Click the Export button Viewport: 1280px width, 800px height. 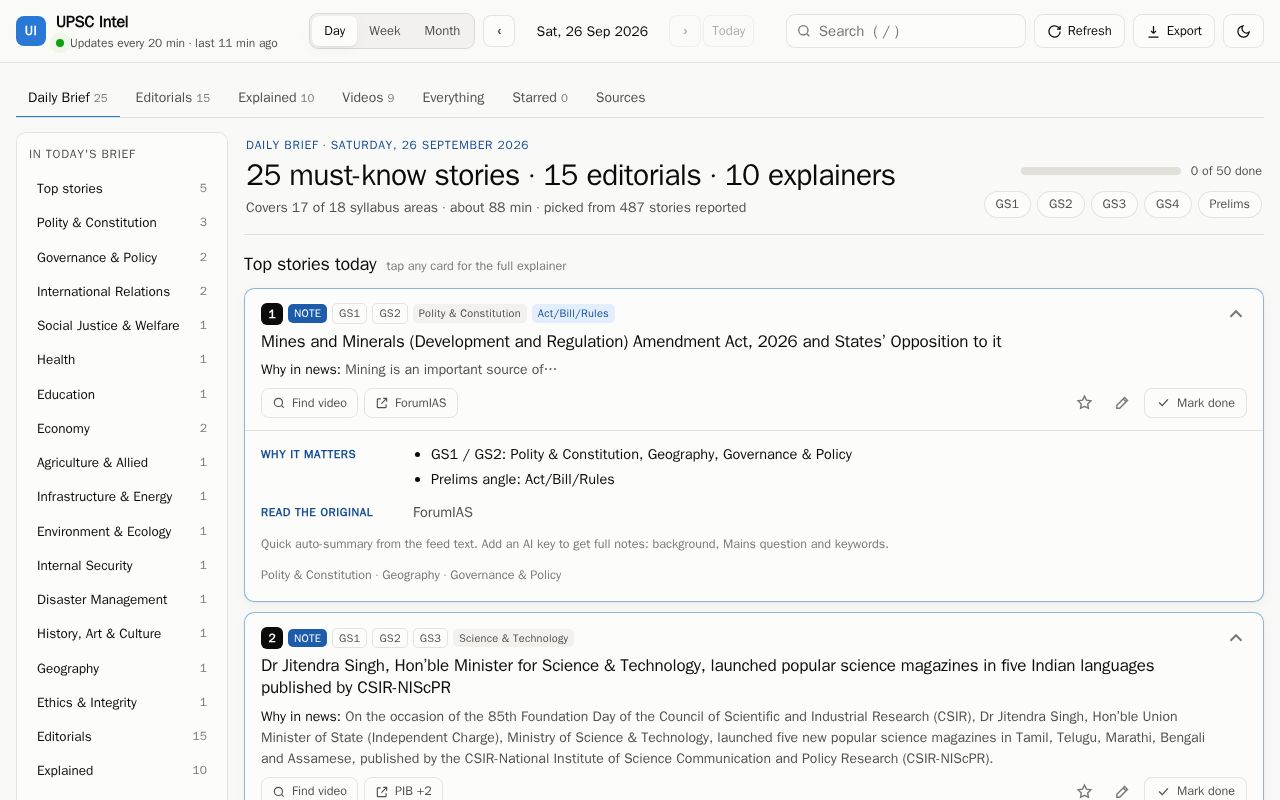(x=1174, y=31)
